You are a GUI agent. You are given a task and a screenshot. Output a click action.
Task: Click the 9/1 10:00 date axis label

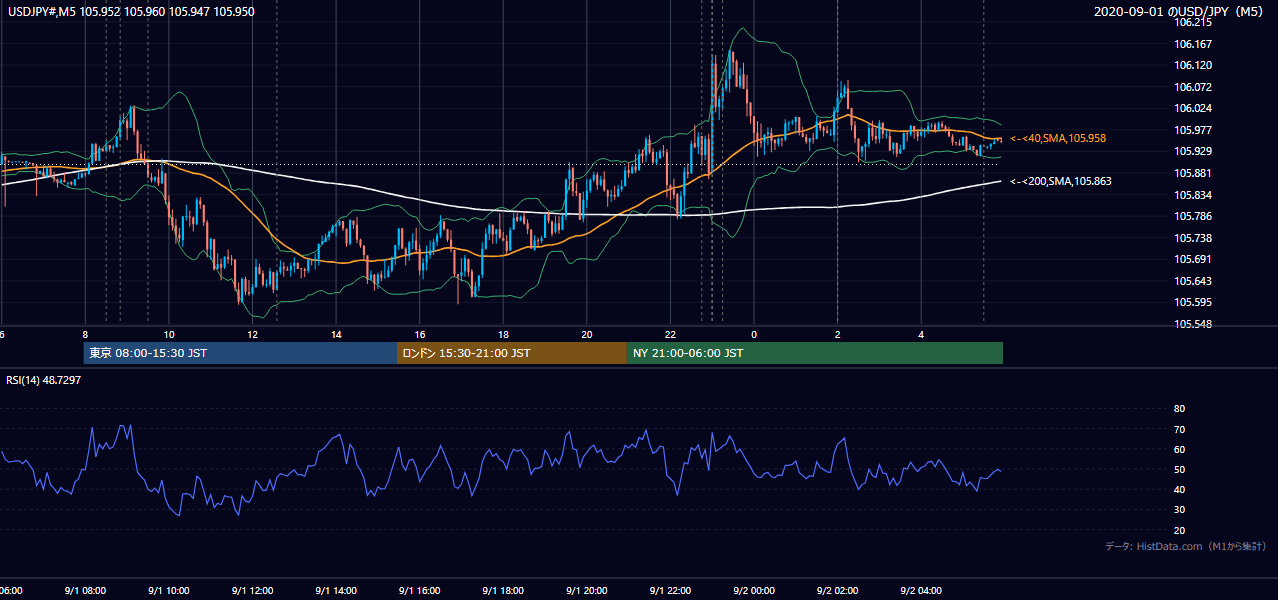click(168, 591)
